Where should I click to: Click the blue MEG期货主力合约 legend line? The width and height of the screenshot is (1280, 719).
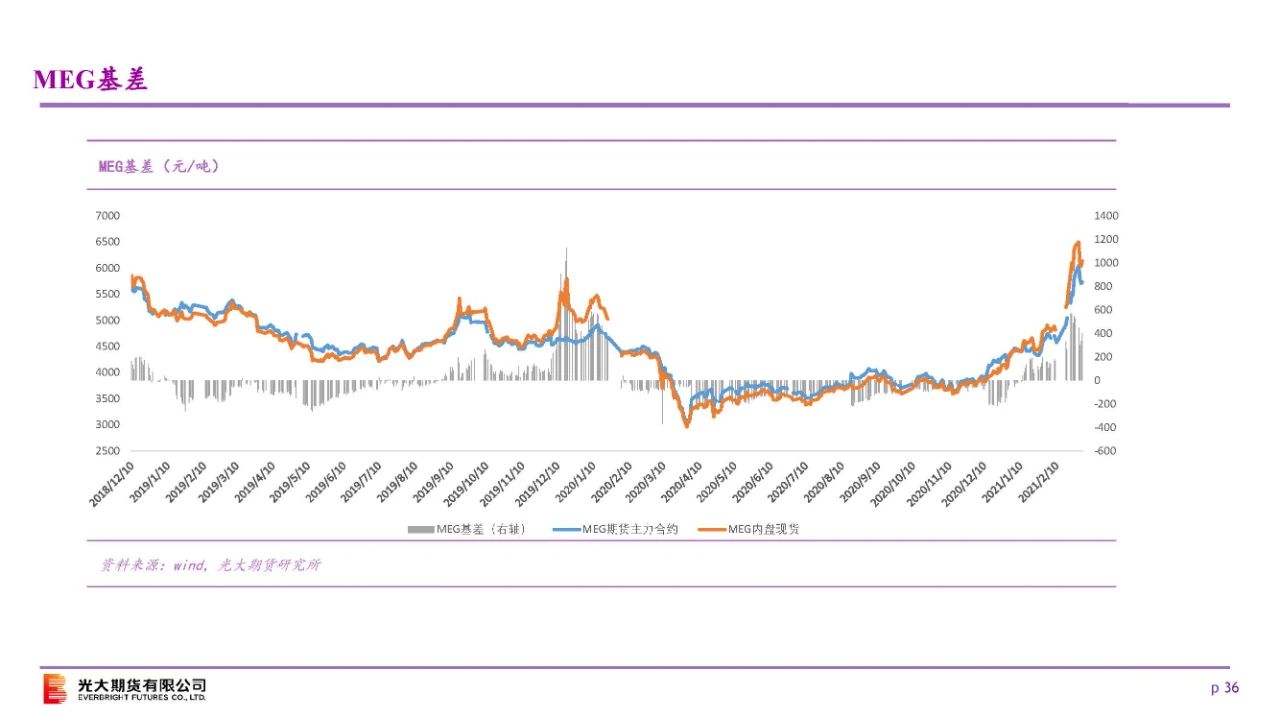coord(567,529)
